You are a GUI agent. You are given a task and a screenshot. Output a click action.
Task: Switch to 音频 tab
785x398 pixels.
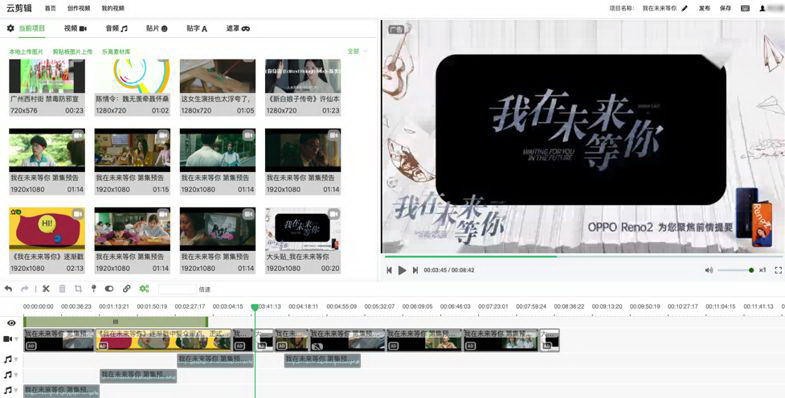pos(117,29)
